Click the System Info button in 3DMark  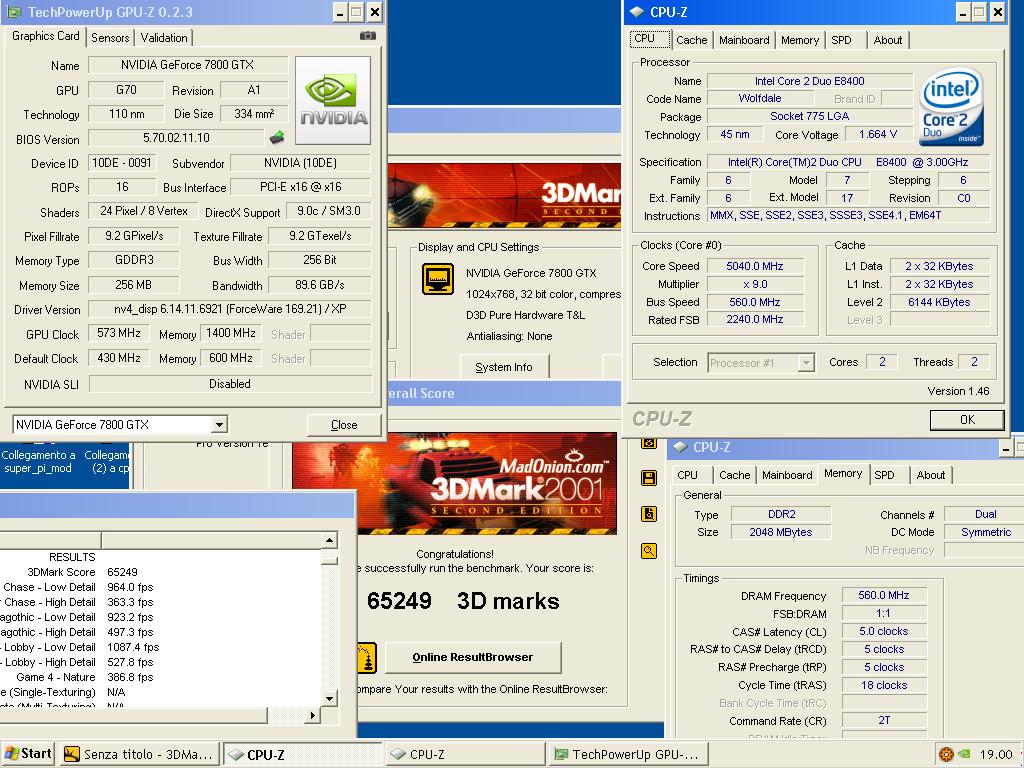tap(504, 367)
